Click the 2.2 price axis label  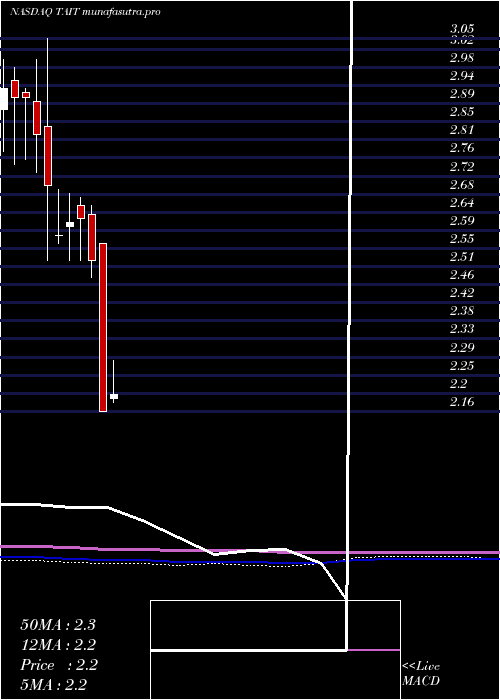[458, 383]
